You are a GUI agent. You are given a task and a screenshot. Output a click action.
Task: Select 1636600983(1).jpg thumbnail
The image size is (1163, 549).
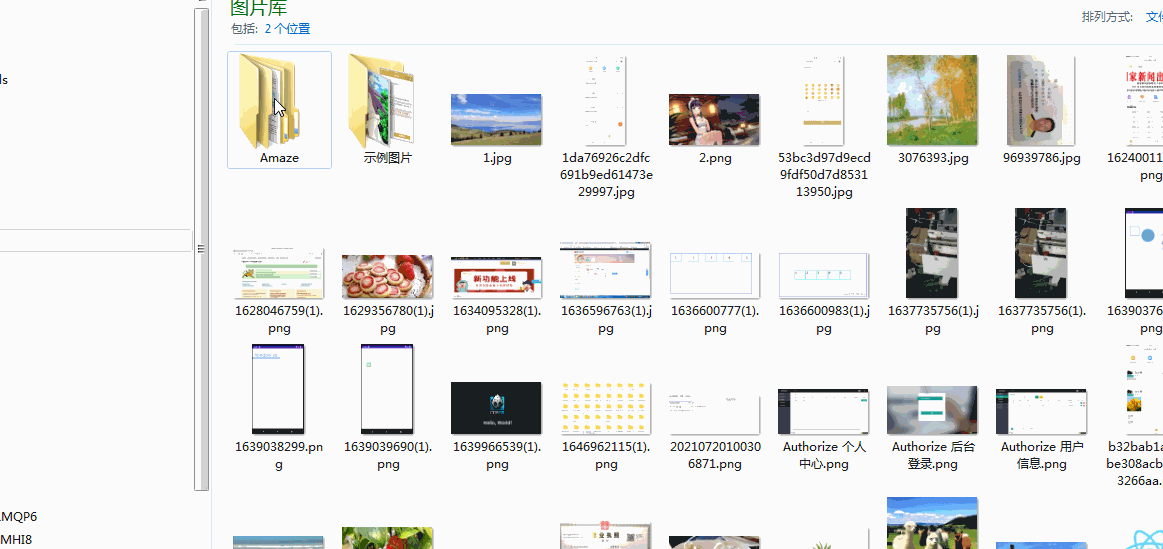point(823,275)
